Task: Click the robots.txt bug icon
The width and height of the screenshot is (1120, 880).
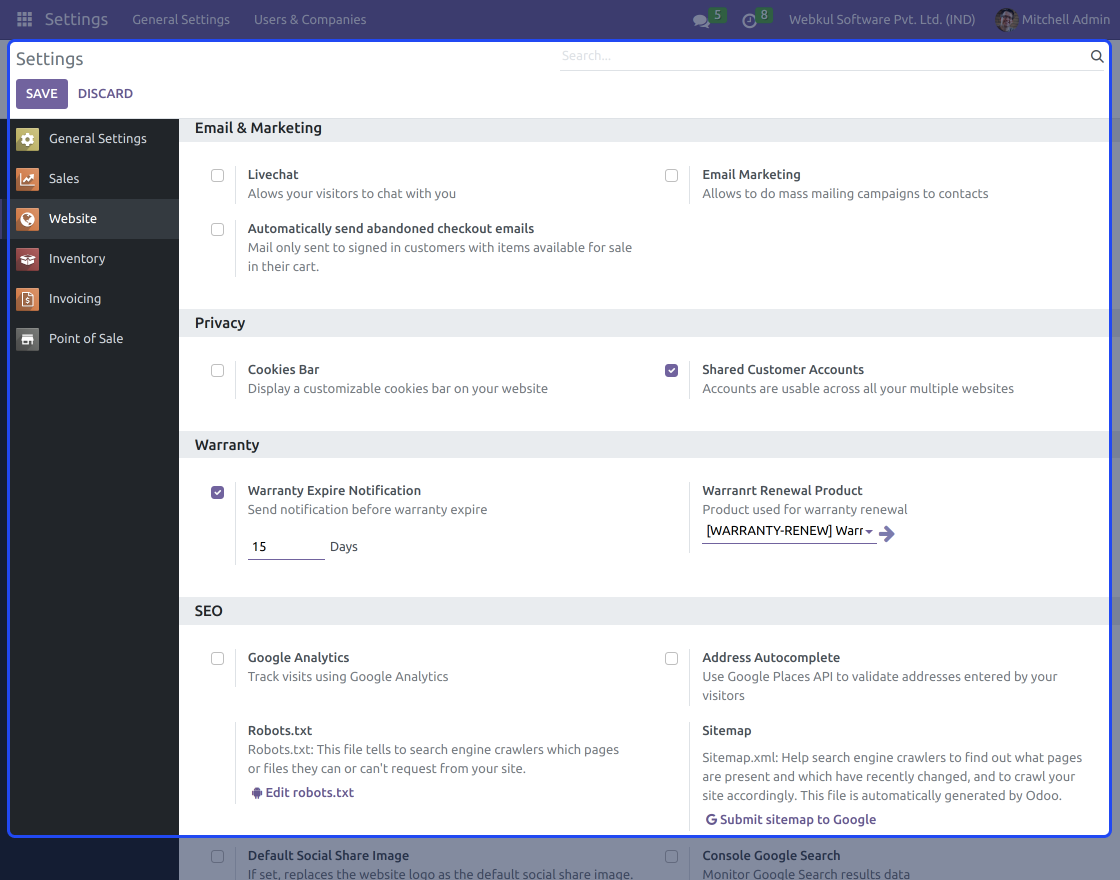Action: click(257, 793)
